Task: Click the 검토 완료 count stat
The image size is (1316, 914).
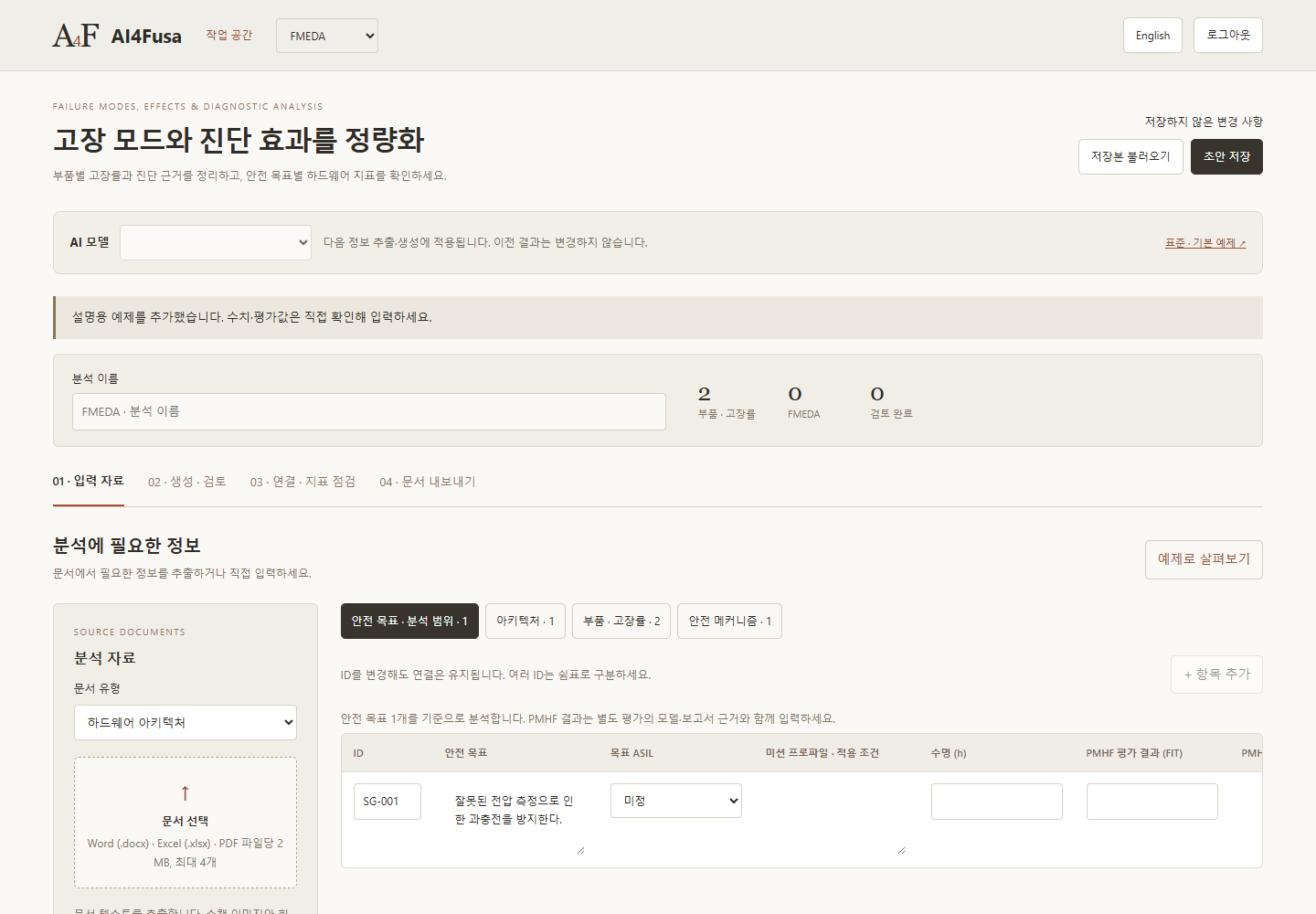Action: pyautogui.click(x=891, y=402)
